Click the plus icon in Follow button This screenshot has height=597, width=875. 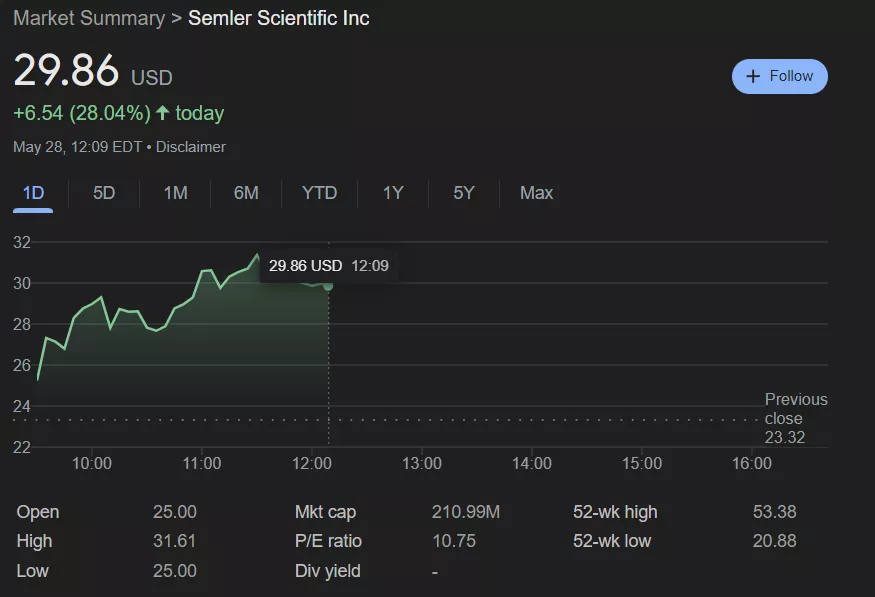tap(753, 76)
